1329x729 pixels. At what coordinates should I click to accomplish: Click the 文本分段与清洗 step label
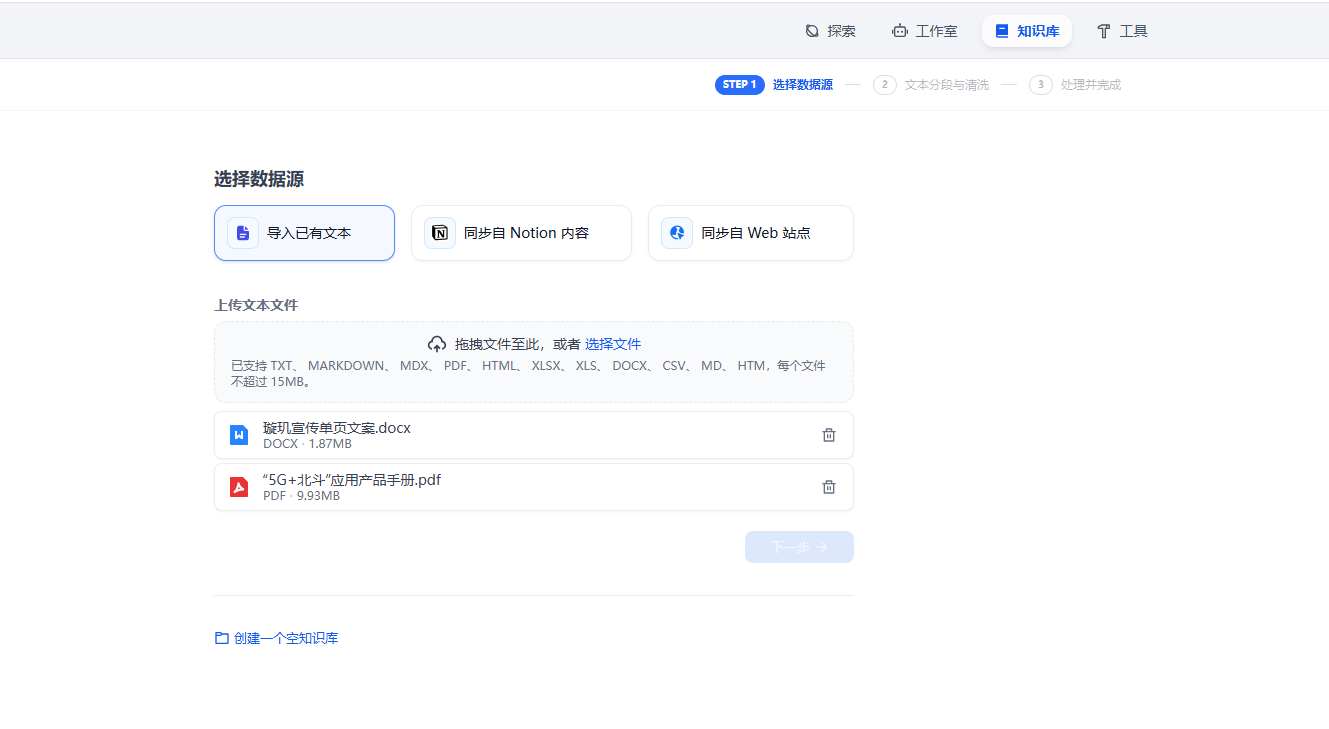pyautogui.click(x=947, y=85)
